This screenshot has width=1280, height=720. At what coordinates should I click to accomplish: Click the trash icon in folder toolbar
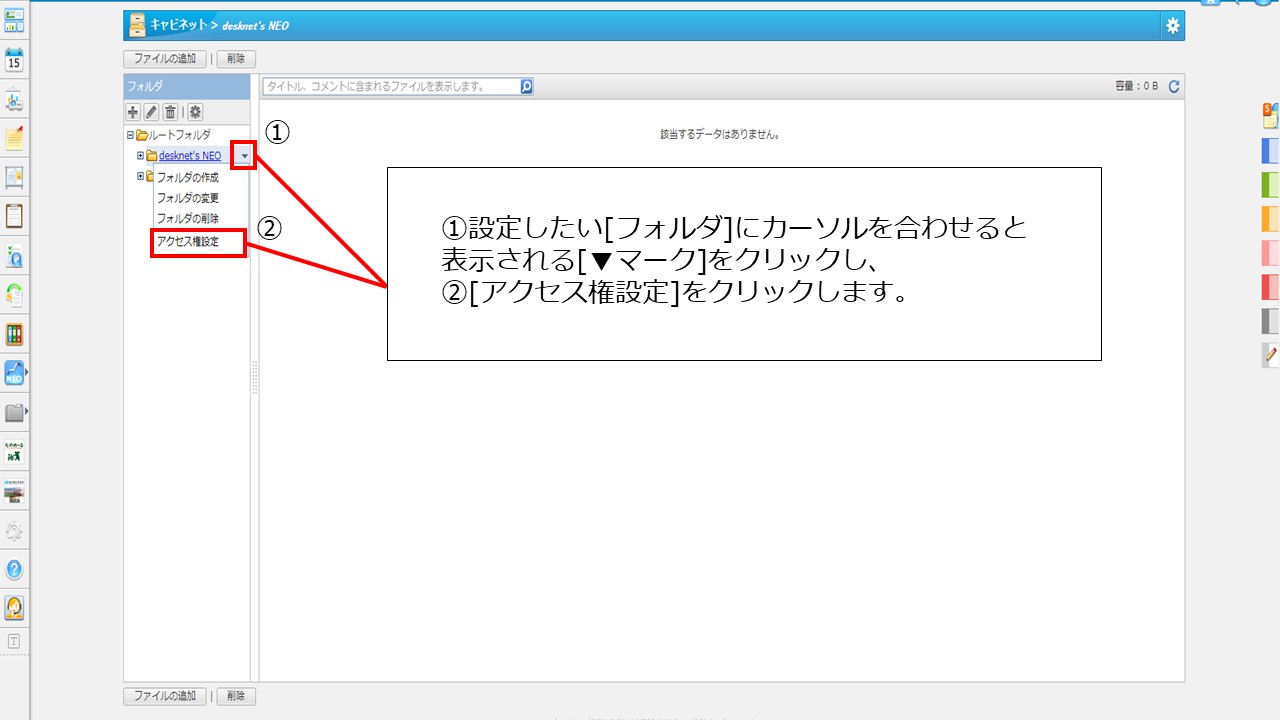pyautogui.click(x=171, y=112)
